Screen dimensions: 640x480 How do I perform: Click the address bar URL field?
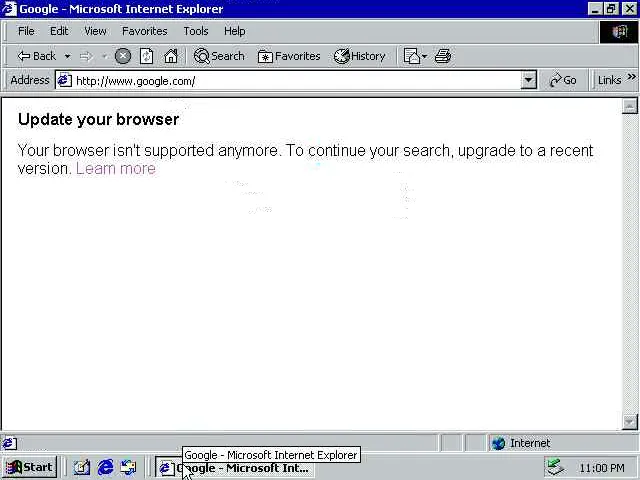pos(296,81)
